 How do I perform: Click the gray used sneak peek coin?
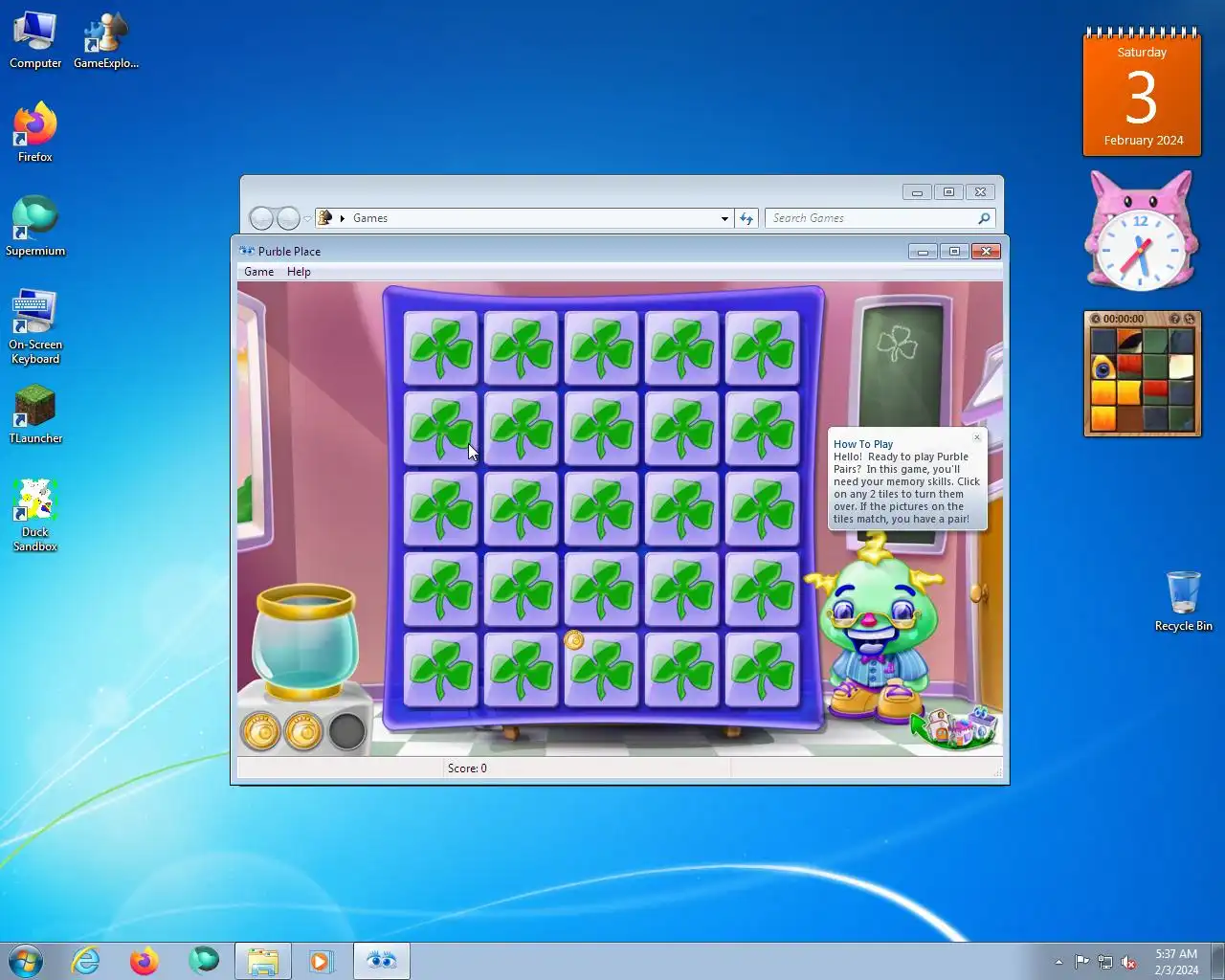[346, 732]
